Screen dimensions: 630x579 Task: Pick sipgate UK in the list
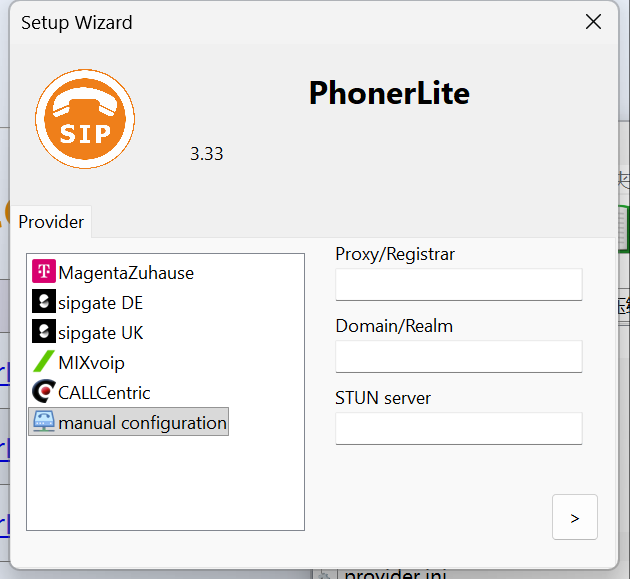click(x=101, y=332)
